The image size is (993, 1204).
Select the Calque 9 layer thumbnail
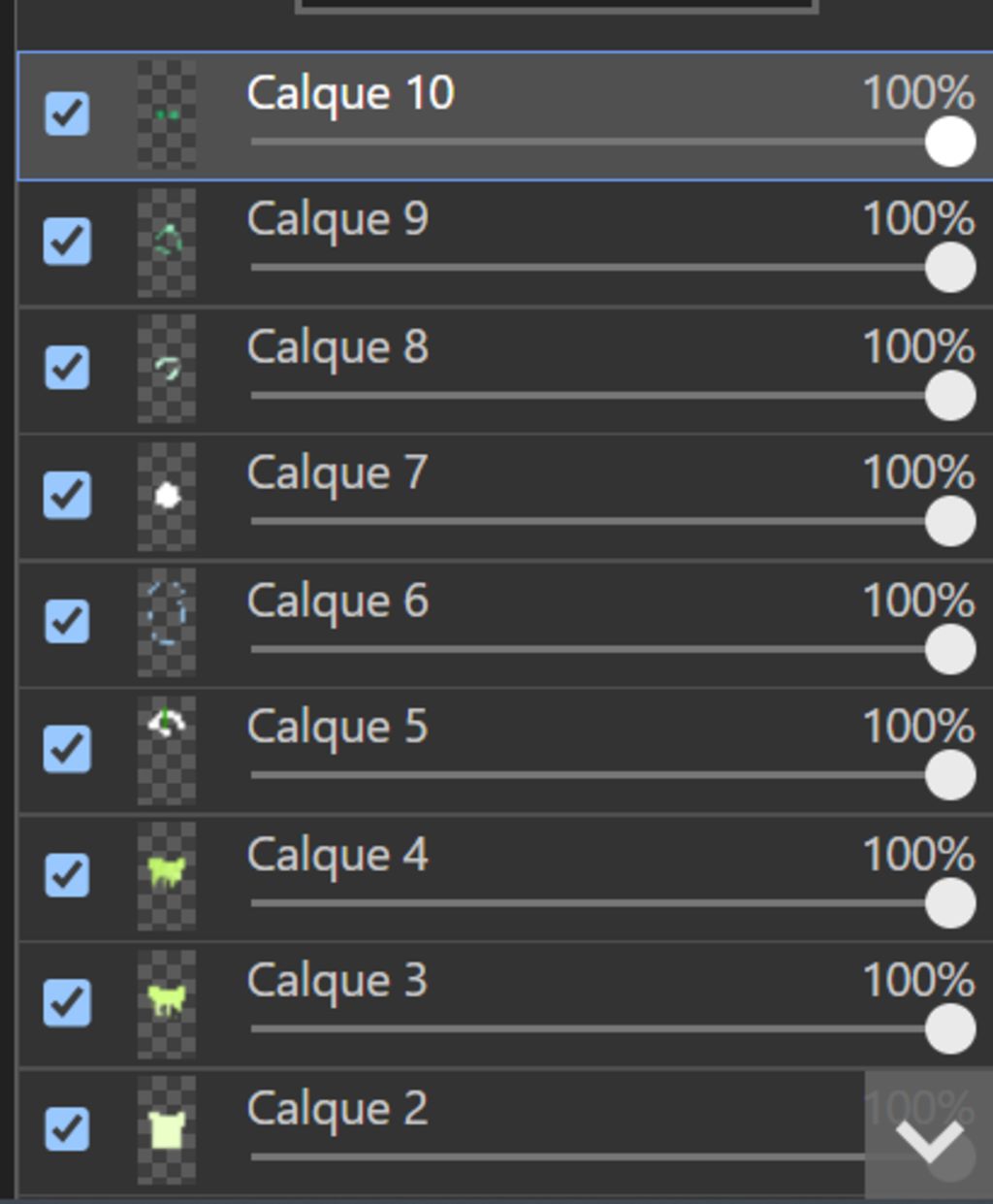click(x=167, y=242)
